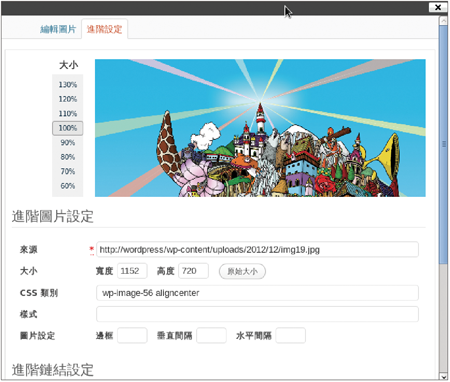
Task: Switch to the 編輯圖片 tab
Action: (58, 29)
